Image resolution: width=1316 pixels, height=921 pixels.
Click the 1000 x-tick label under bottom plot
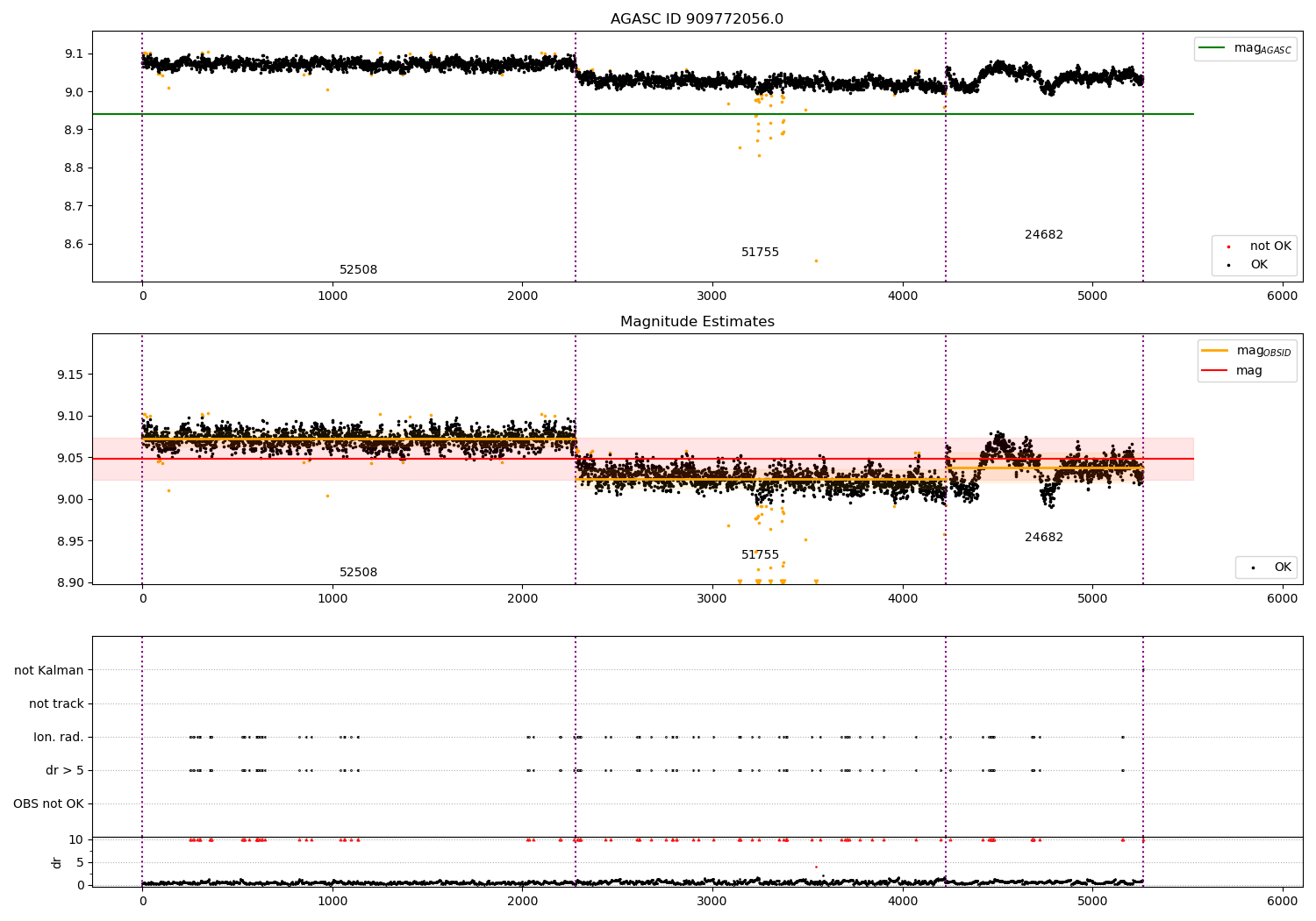coord(333,902)
